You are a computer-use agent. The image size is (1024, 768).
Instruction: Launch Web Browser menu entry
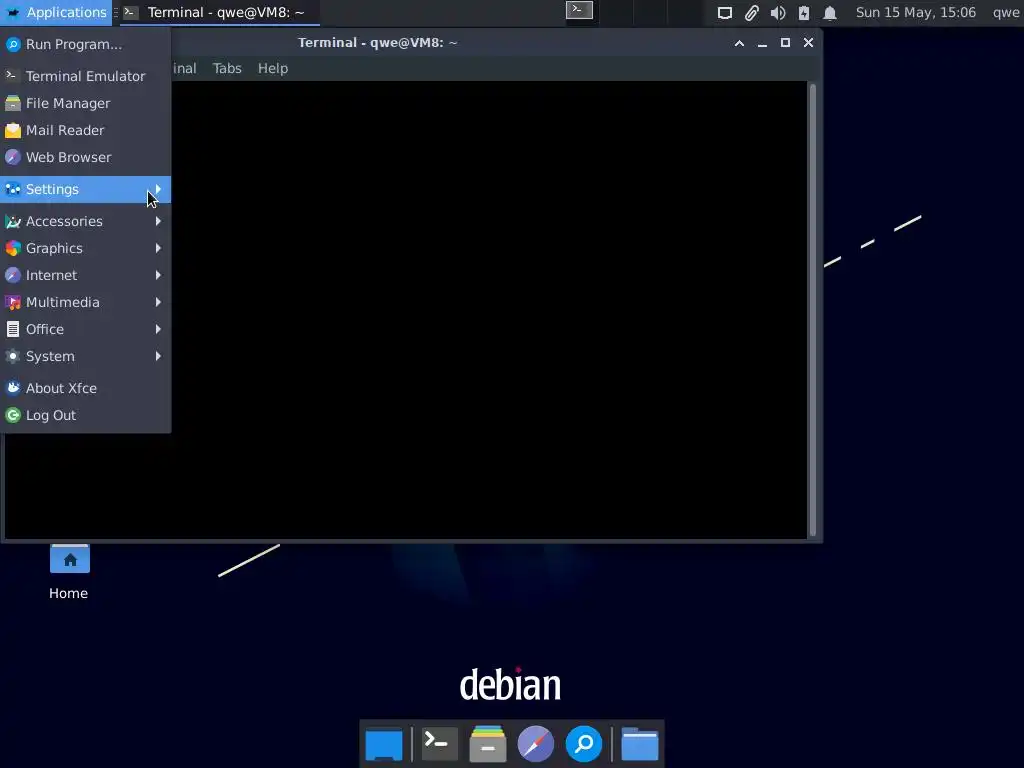pyautogui.click(x=86, y=157)
